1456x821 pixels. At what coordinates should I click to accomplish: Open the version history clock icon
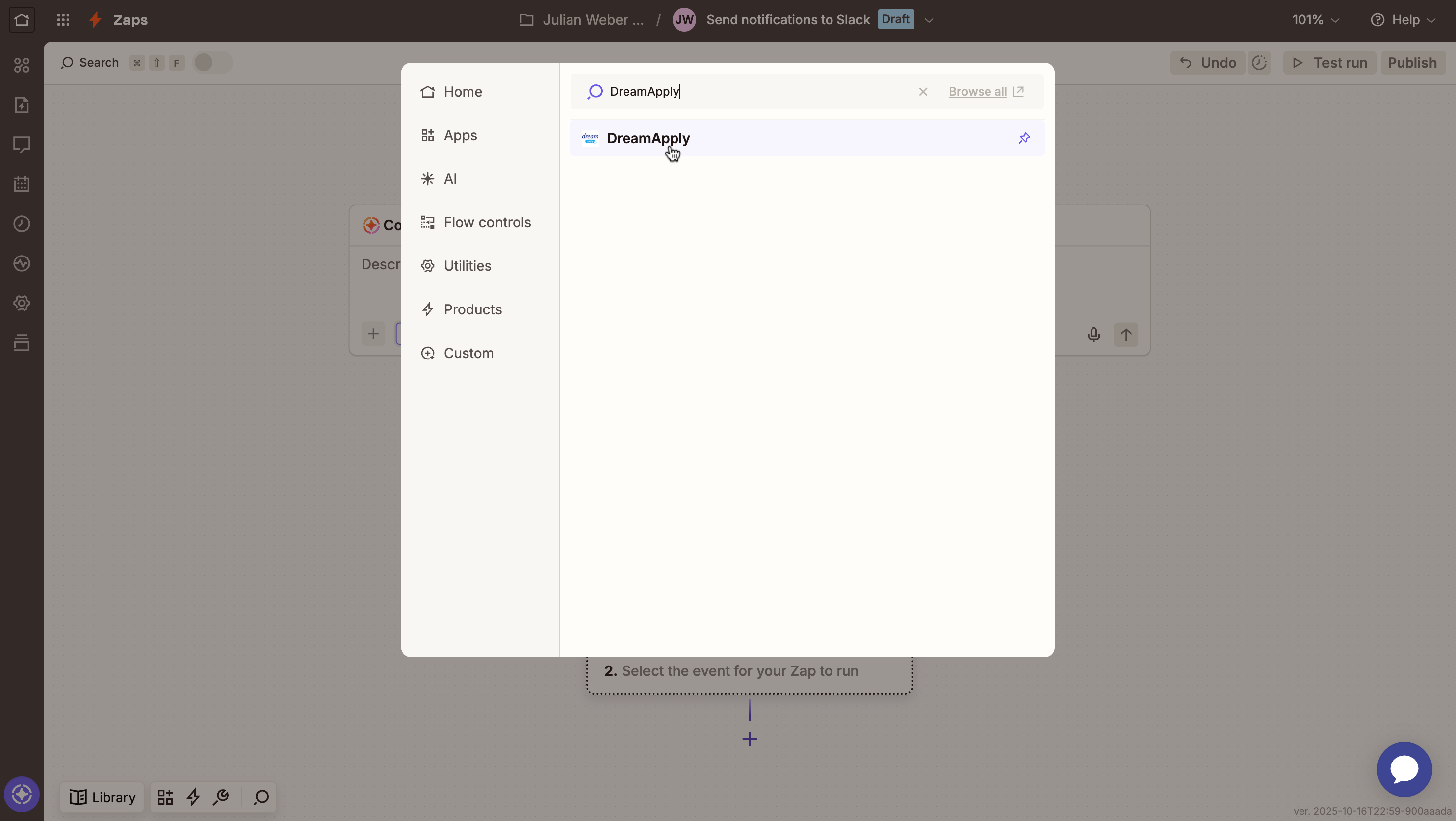pos(1259,63)
